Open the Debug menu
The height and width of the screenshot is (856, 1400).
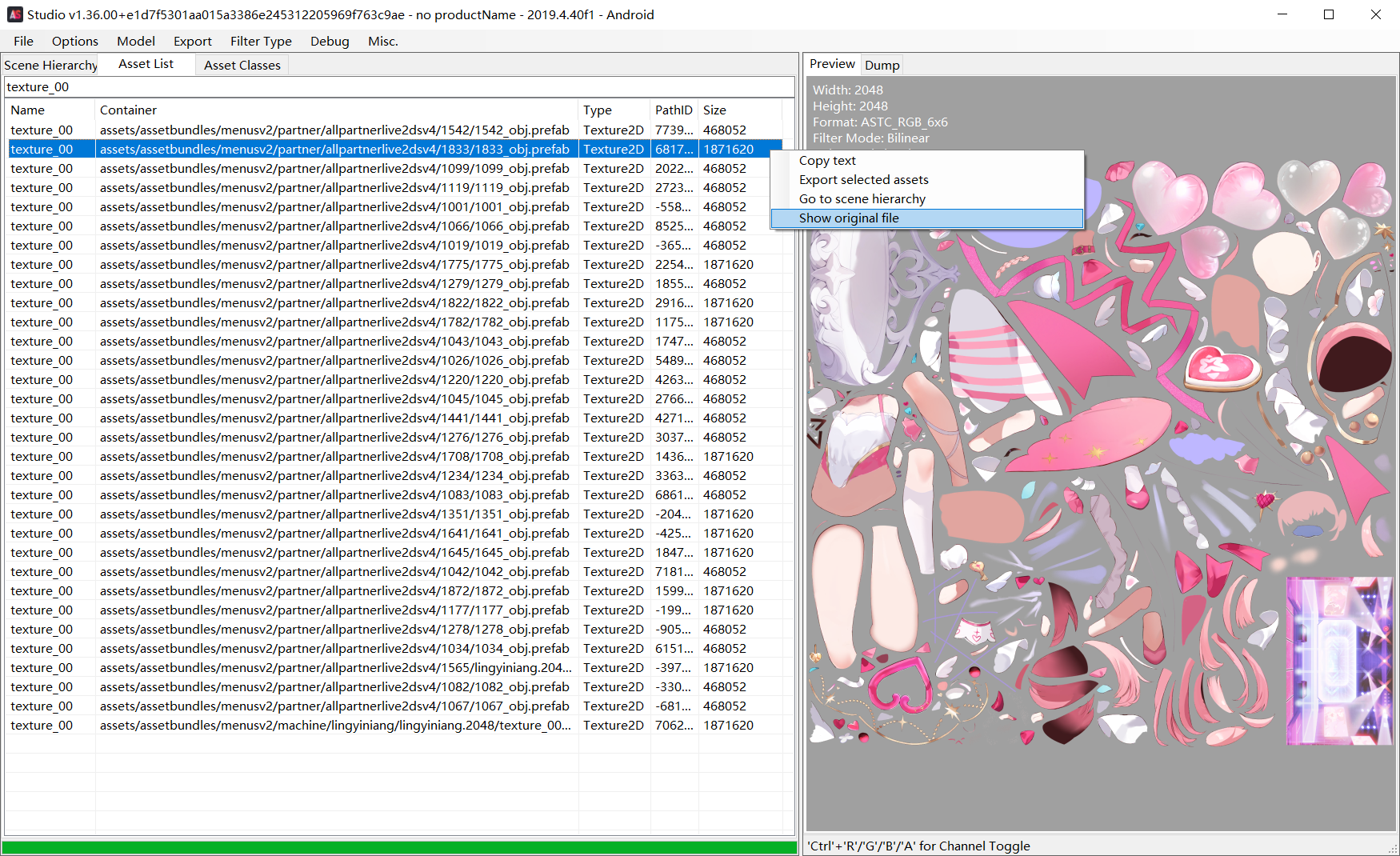(330, 41)
